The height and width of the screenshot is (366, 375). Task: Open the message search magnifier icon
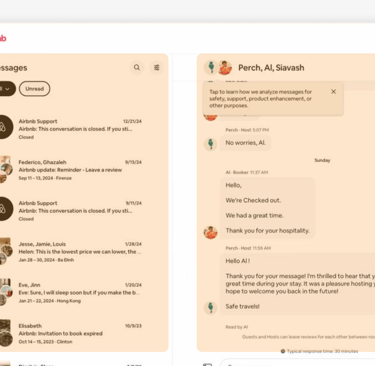pyautogui.click(x=137, y=67)
